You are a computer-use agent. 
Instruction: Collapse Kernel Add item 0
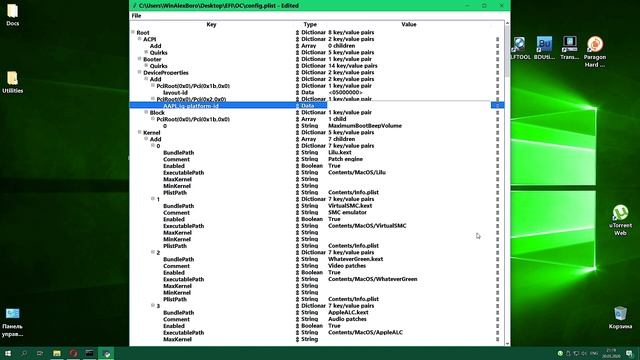click(153, 145)
